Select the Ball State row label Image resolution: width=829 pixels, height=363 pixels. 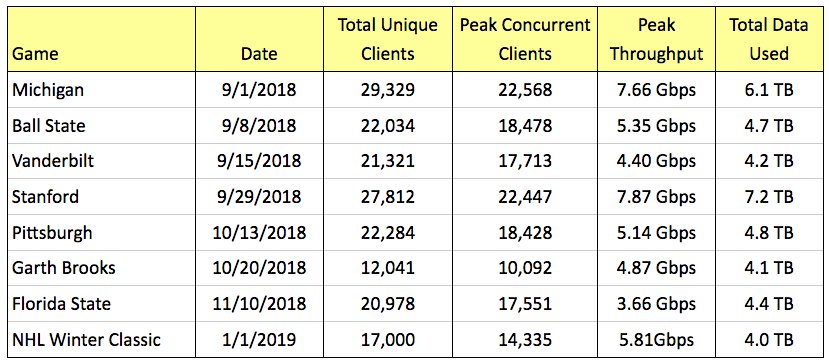pos(101,125)
